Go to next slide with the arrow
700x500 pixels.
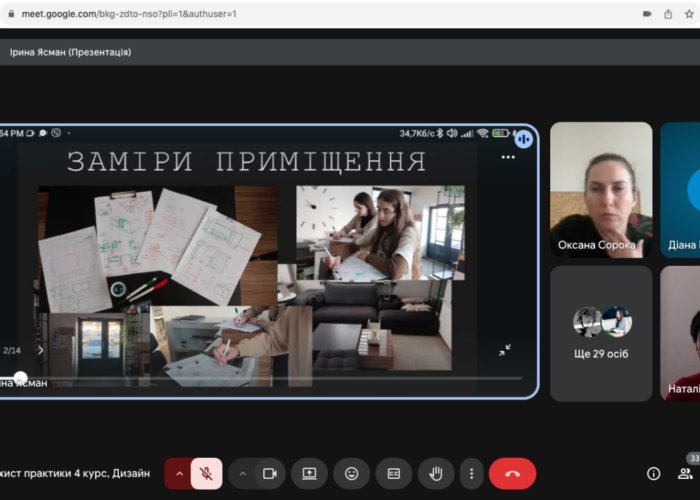pyautogui.click(x=40, y=350)
